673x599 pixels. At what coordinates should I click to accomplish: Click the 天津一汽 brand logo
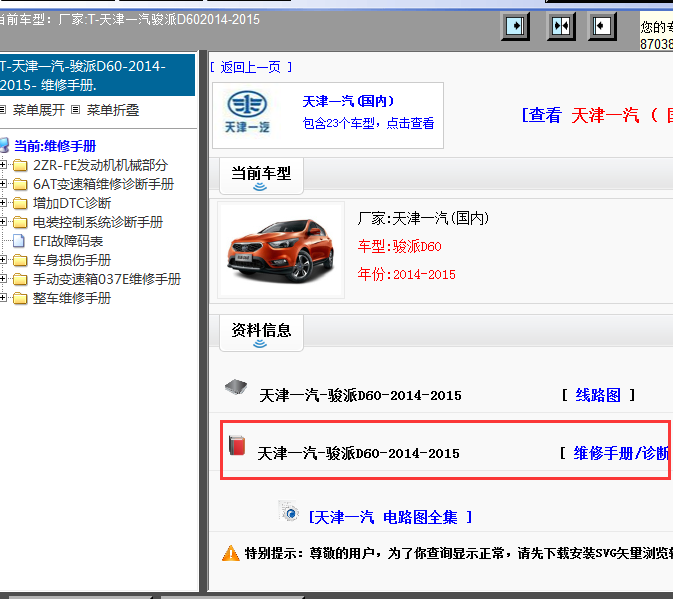point(247,112)
